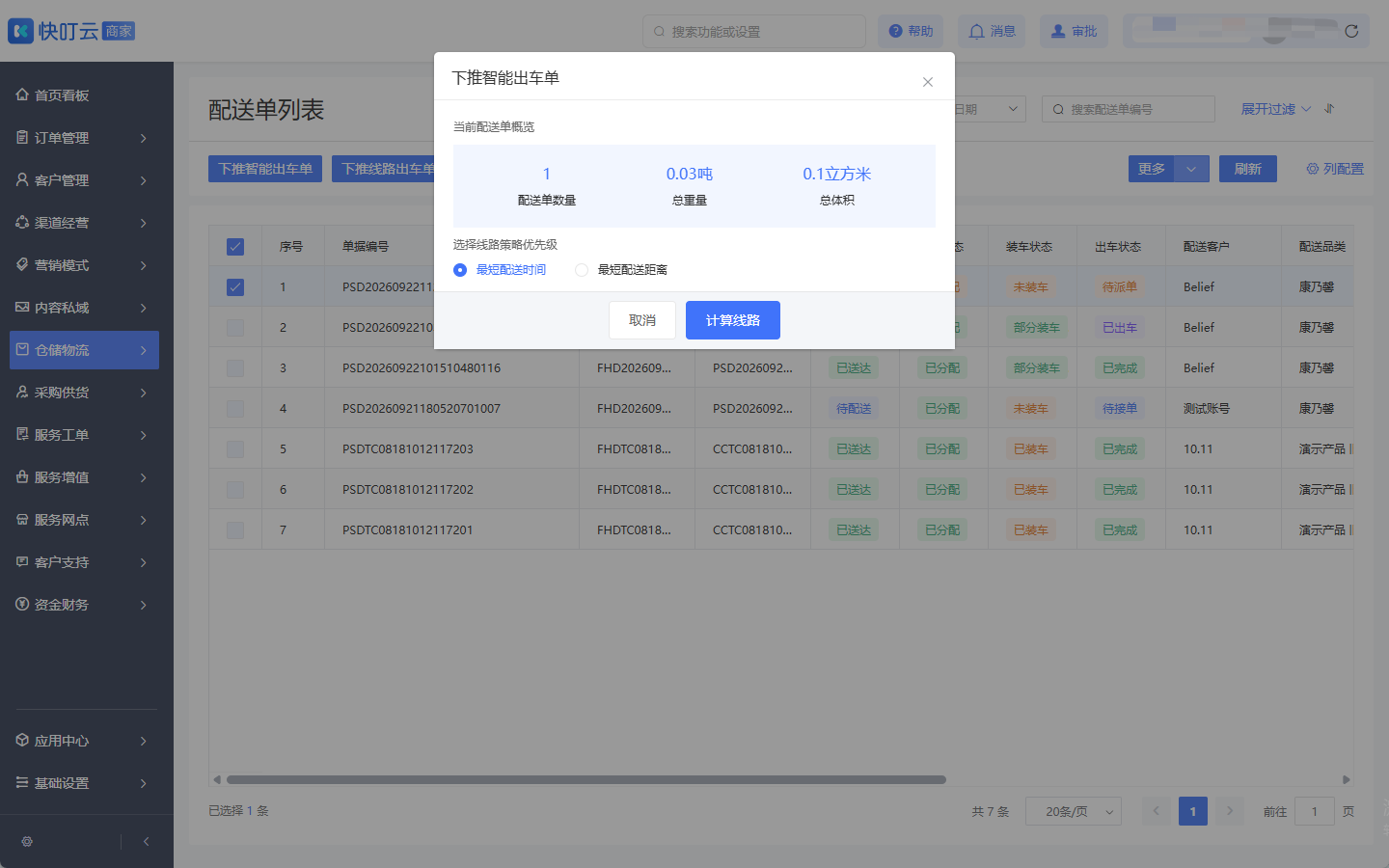Image resolution: width=1389 pixels, height=868 pixels.
Task: Open the 更多 dropdown arrow
Action: pyautogui.click(x=1191, y=169)
